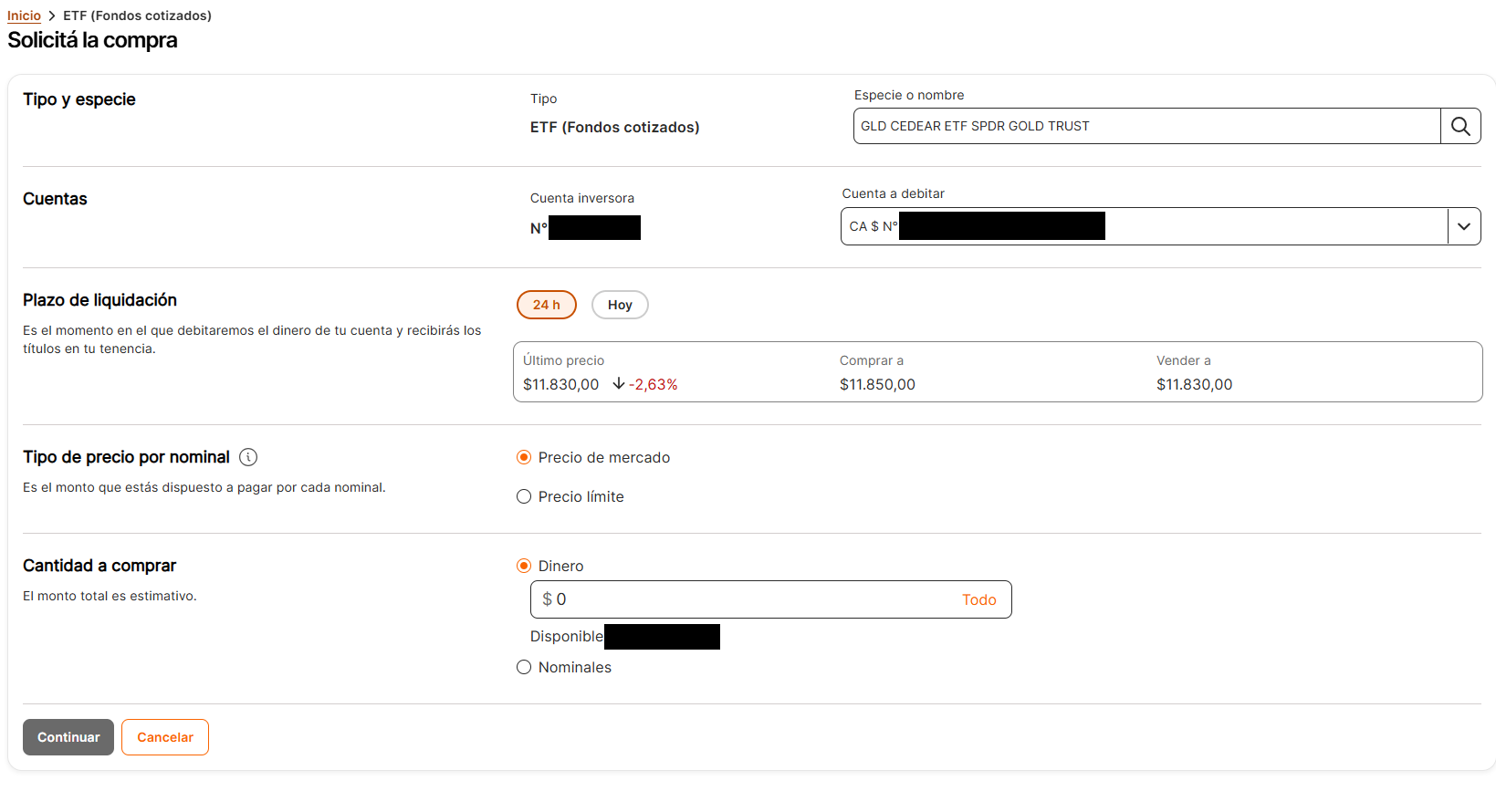Click into the money amount input field
The width and height of the screenshot is (1496, 812).
[x=748, y=599]
